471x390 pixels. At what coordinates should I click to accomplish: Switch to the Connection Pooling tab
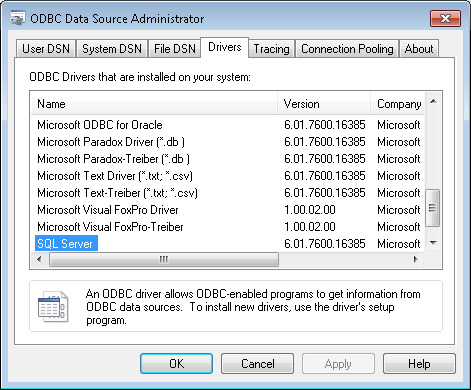coord(347,49)
